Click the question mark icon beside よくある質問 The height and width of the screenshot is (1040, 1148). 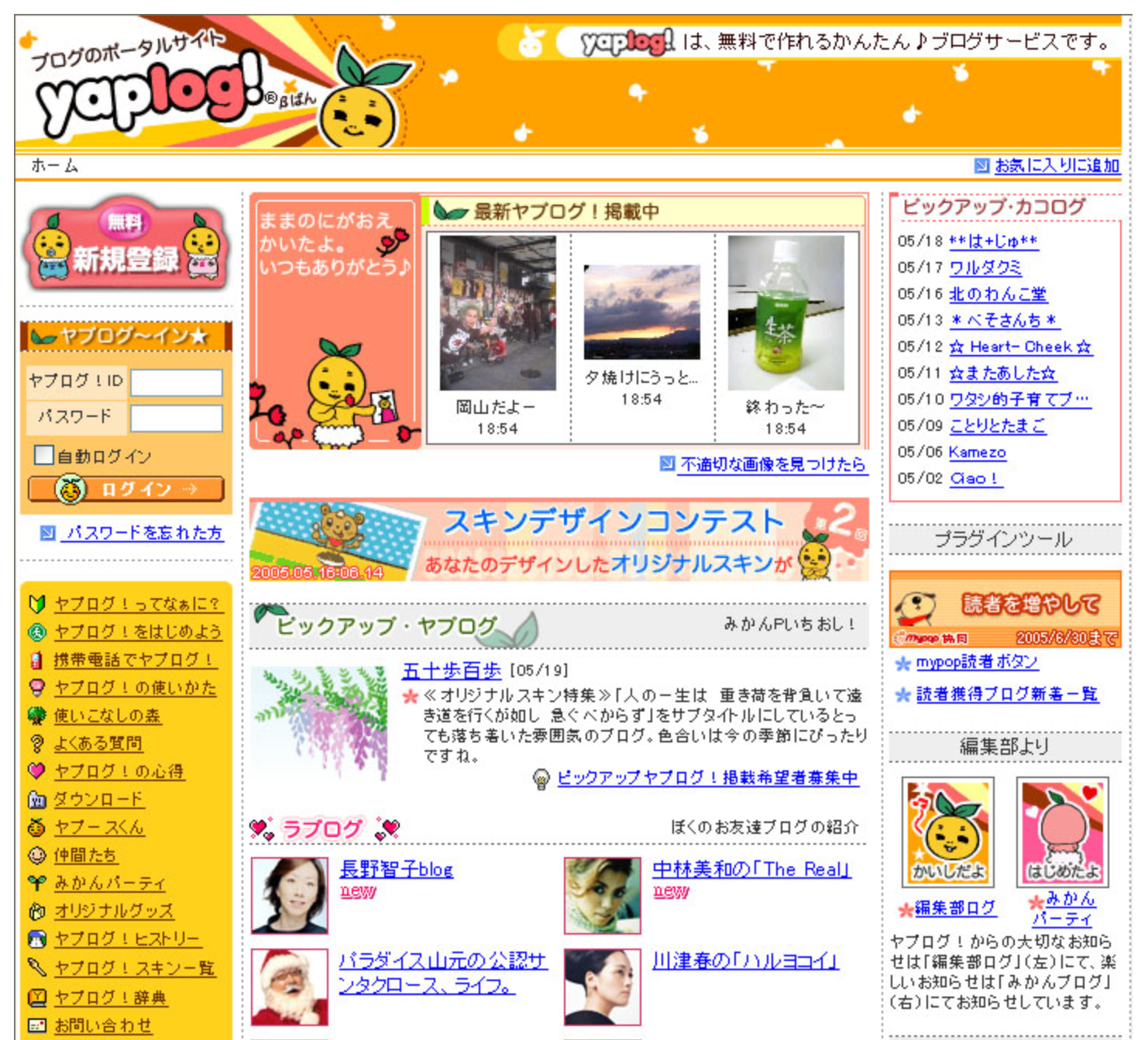(x=36, y=743)
